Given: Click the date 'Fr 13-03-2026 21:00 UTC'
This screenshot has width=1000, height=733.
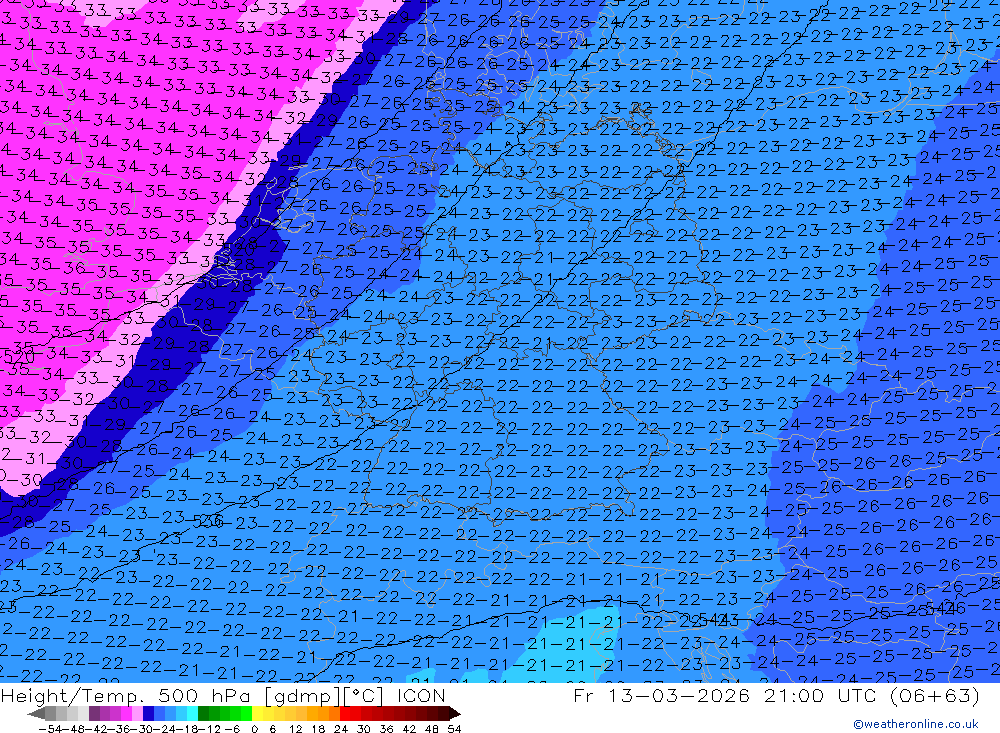Looking at the screenshot, I should [x=725, y=695].
